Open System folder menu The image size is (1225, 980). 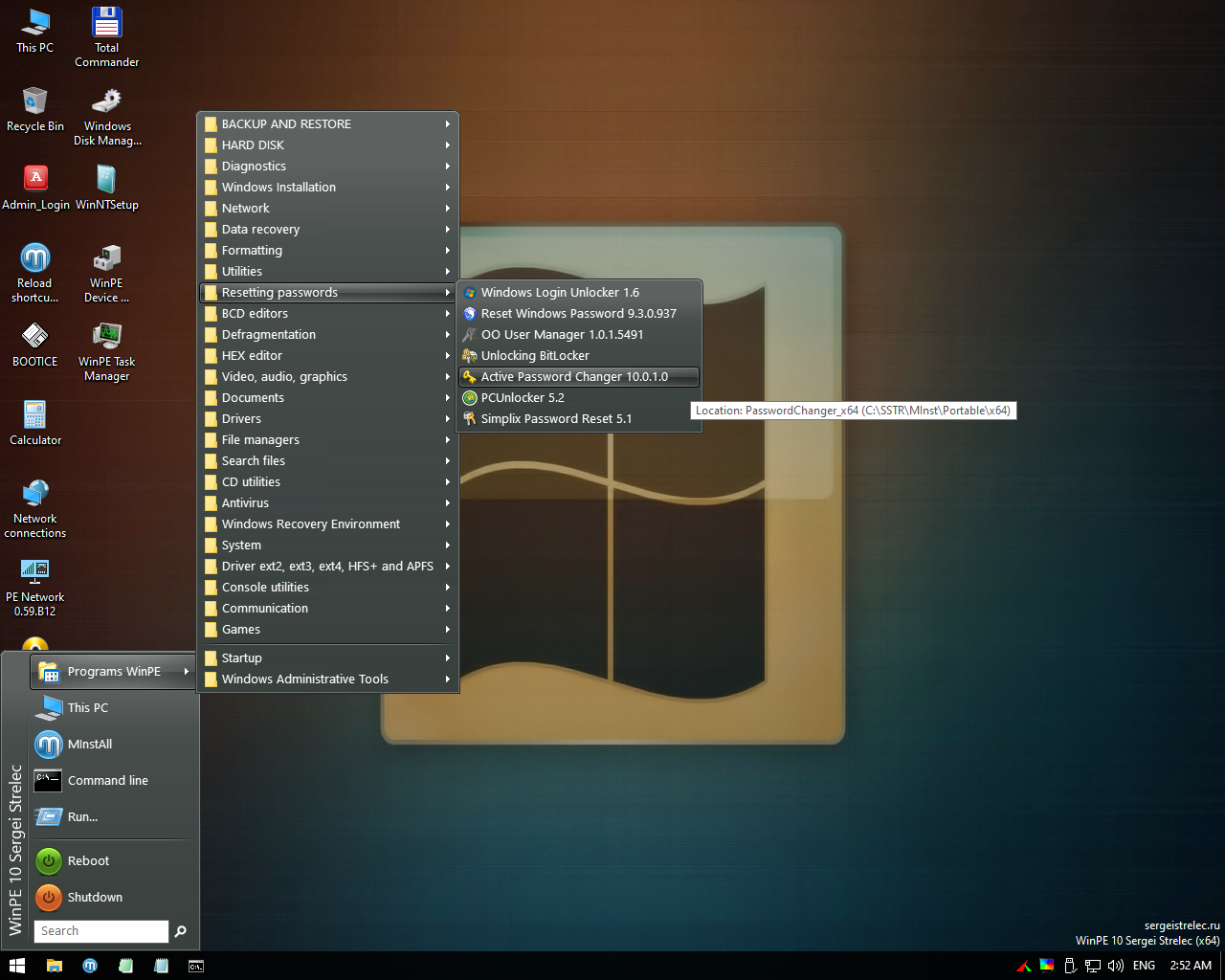[x=327, y=545]
